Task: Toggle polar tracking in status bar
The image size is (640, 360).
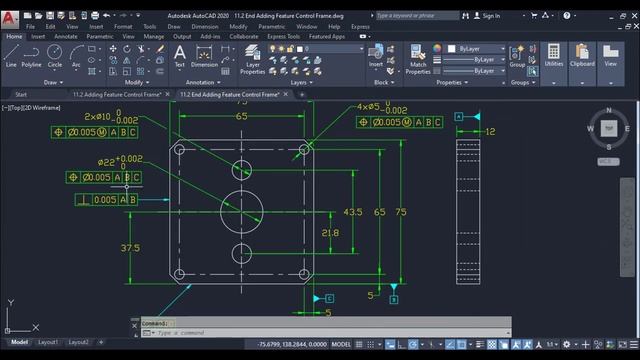Action: pyautogui.click(x=413, y=344)
